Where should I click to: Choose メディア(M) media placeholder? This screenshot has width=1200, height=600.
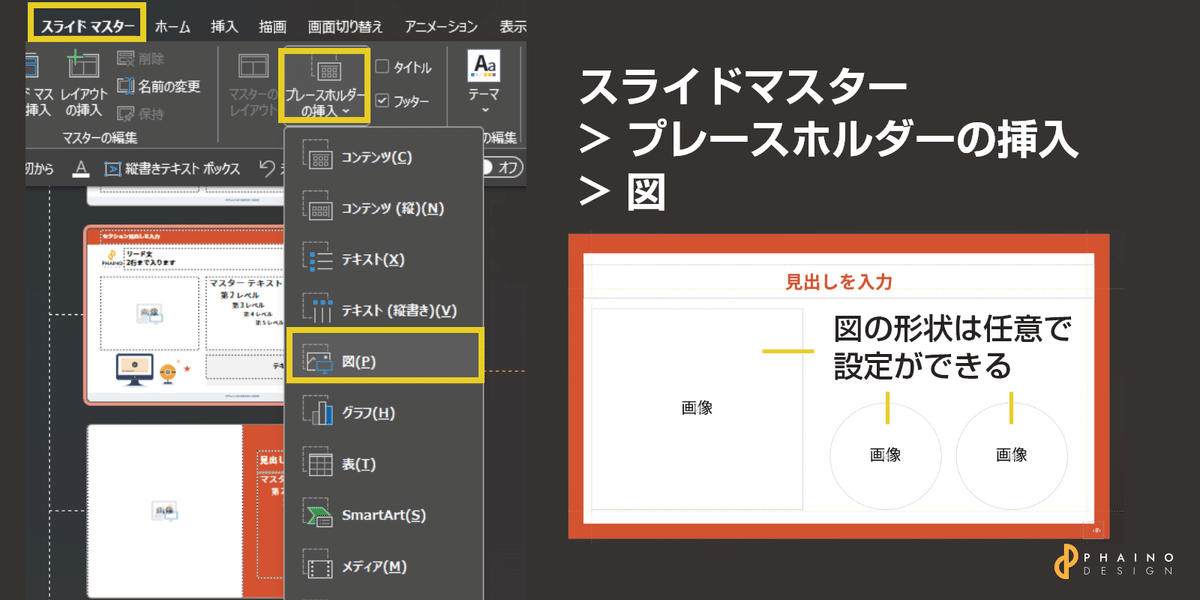tap(384, 566)
